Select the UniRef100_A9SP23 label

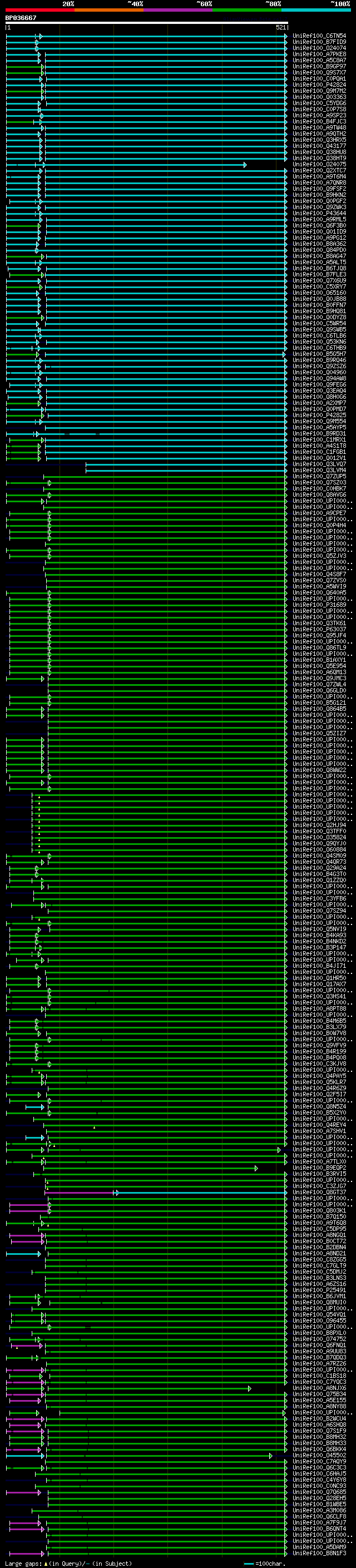[319, 116]
